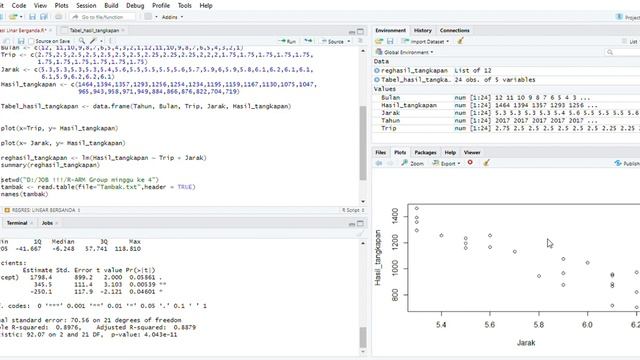Switch to the Connections tab

click(x=455, y=31)
